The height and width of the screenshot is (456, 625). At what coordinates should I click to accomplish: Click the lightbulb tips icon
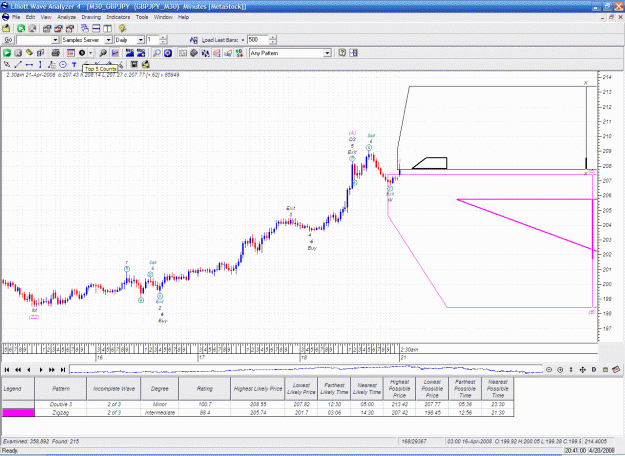coord(122,28)
